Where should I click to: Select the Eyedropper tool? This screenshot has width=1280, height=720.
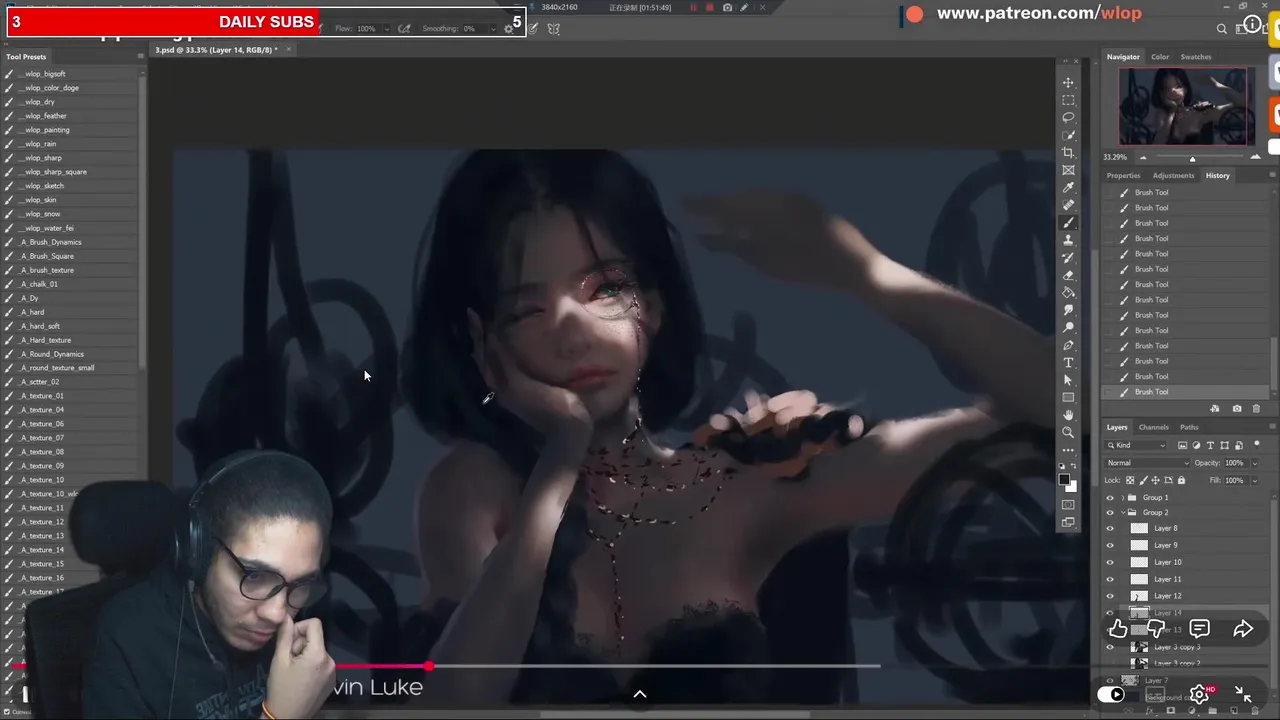tap(1068, 188)
